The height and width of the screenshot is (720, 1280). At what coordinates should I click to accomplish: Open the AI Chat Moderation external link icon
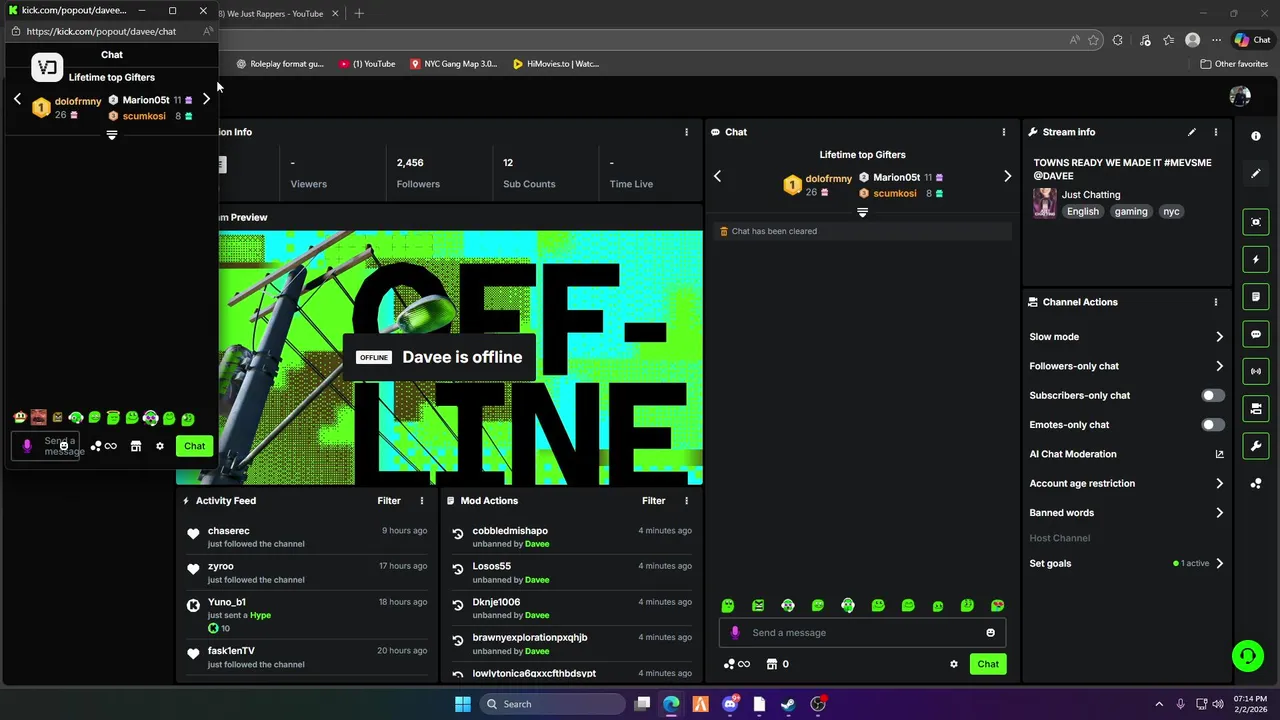pyautogui.click(x=1219, y=454)
